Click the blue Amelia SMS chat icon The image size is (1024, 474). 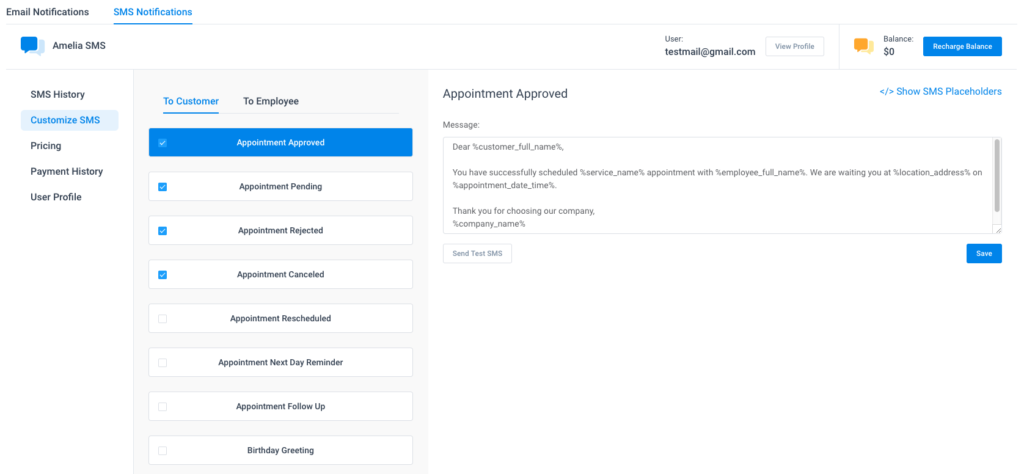[32, 46]
